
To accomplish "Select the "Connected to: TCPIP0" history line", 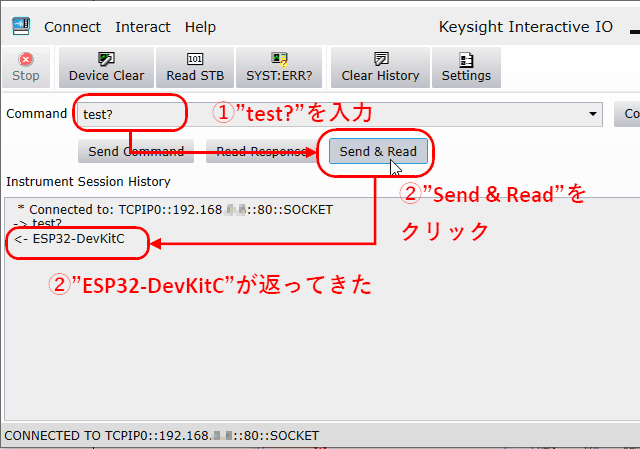I will point(176,209).
